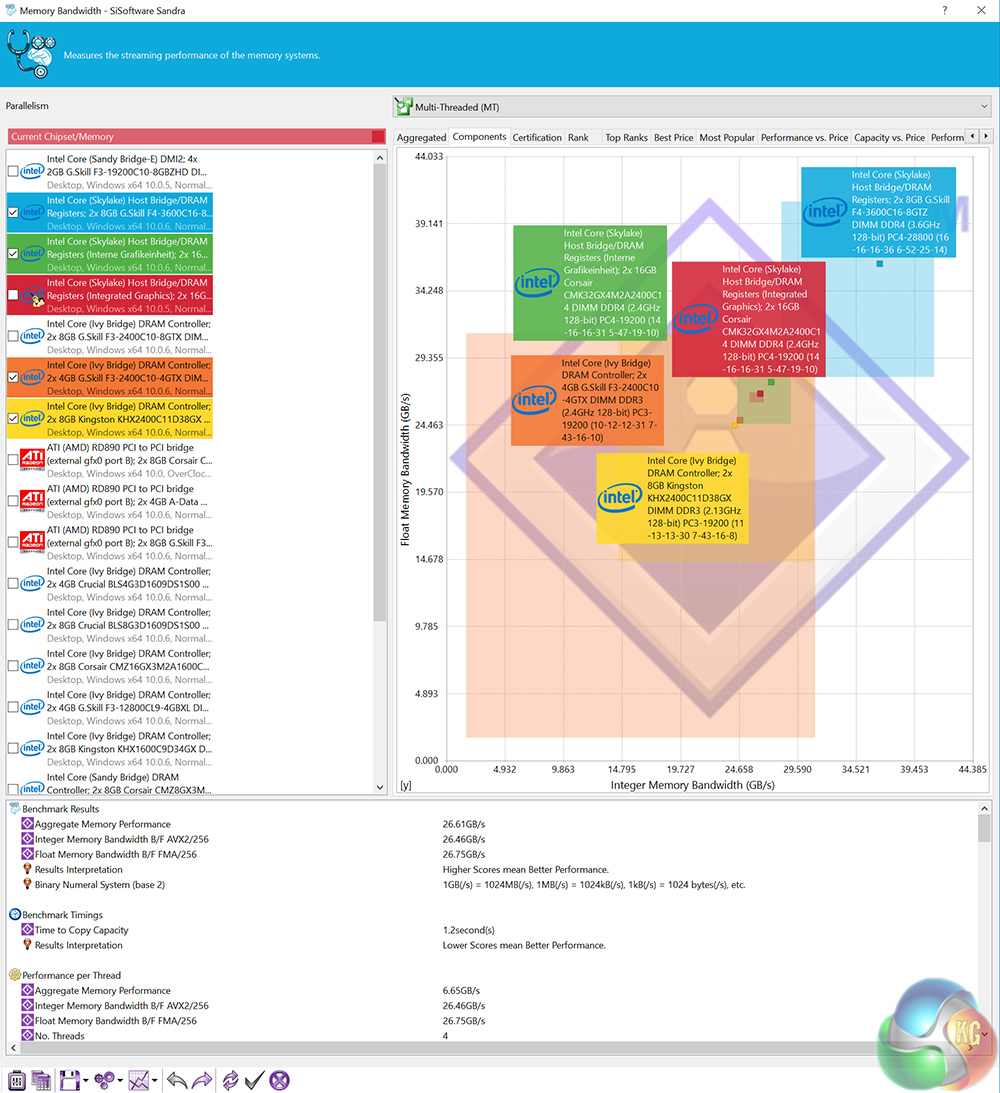This screenshot has height=1093, width=1000.
Task: Open the Best Price tab
Action: 673,137
